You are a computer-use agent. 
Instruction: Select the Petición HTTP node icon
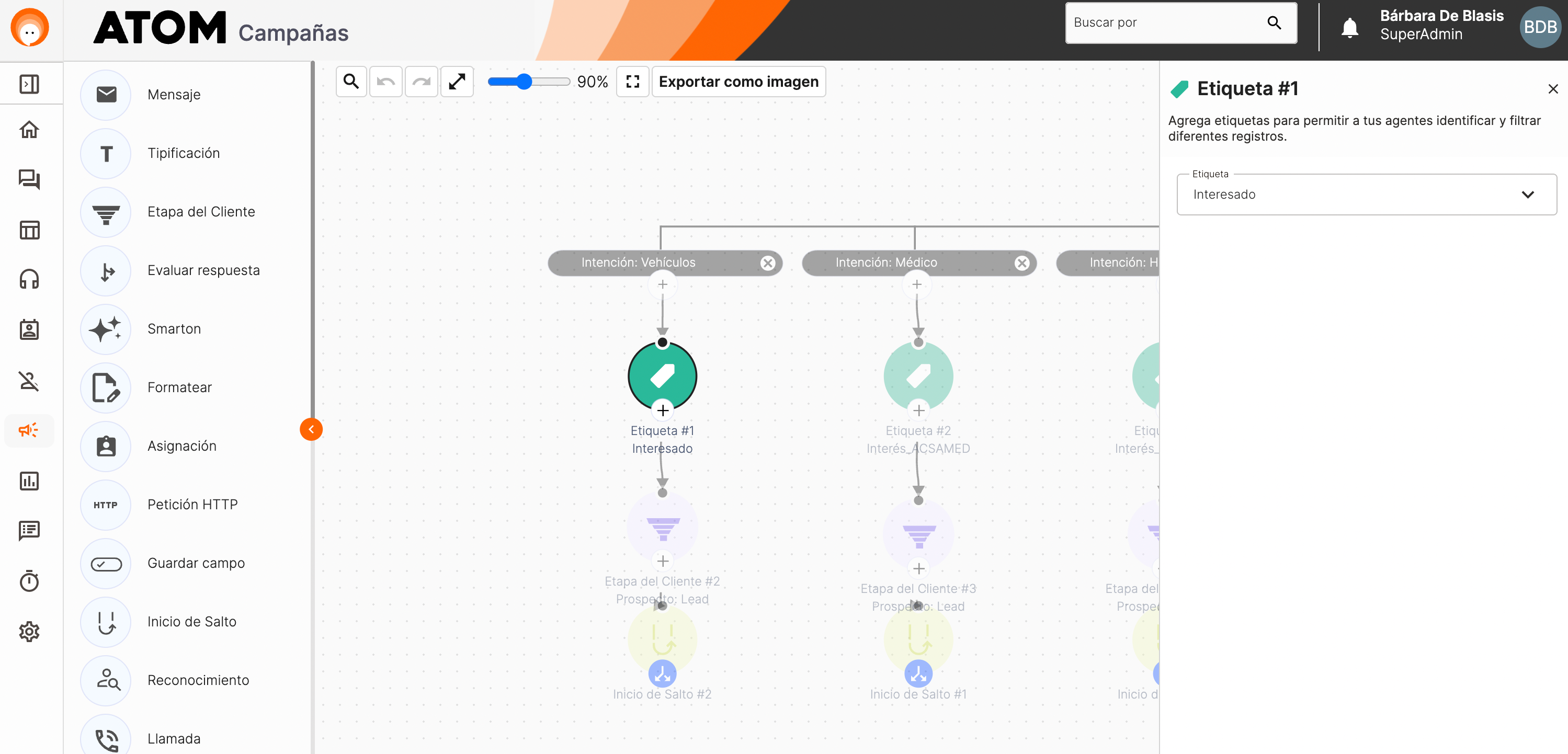click(x=106, y=505)
